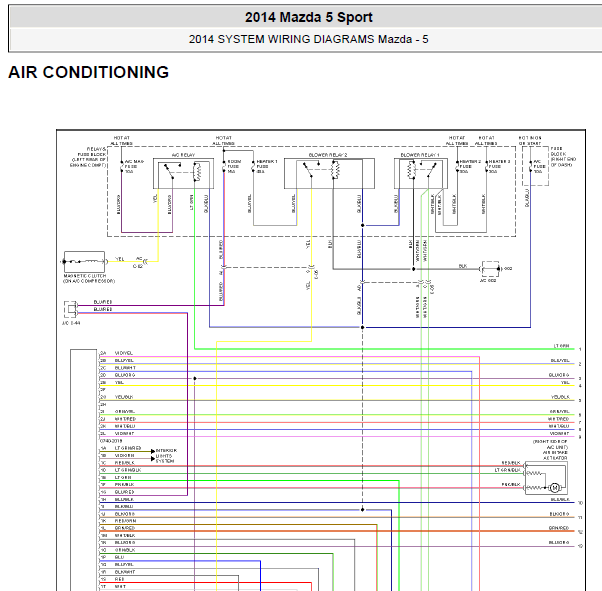Click 'BLK' wire label near ground connector
The width and height of the screenshot is (602, 591).
[x=463, y=266]
